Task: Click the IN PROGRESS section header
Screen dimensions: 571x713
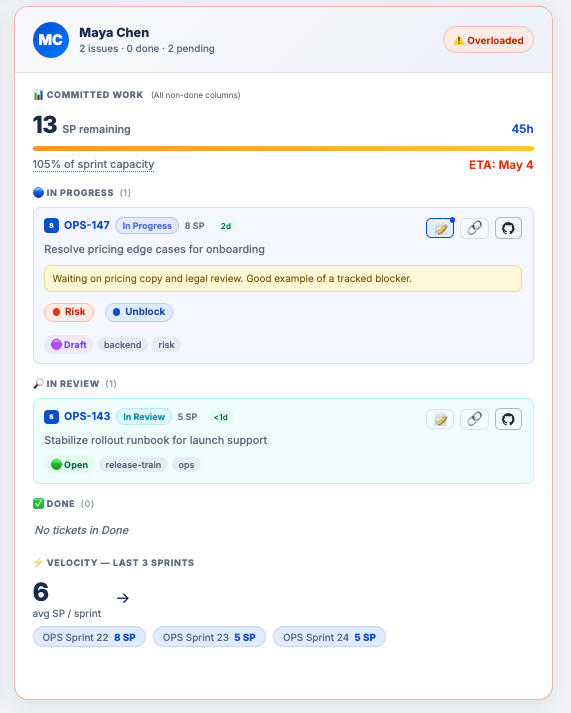Action: [82, 193]
